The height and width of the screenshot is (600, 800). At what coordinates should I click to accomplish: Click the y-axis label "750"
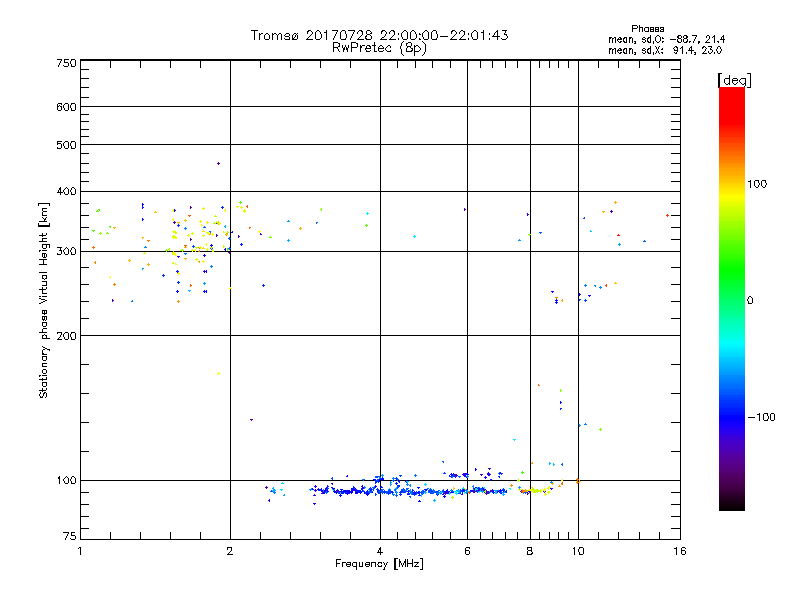tap(66, 63)
